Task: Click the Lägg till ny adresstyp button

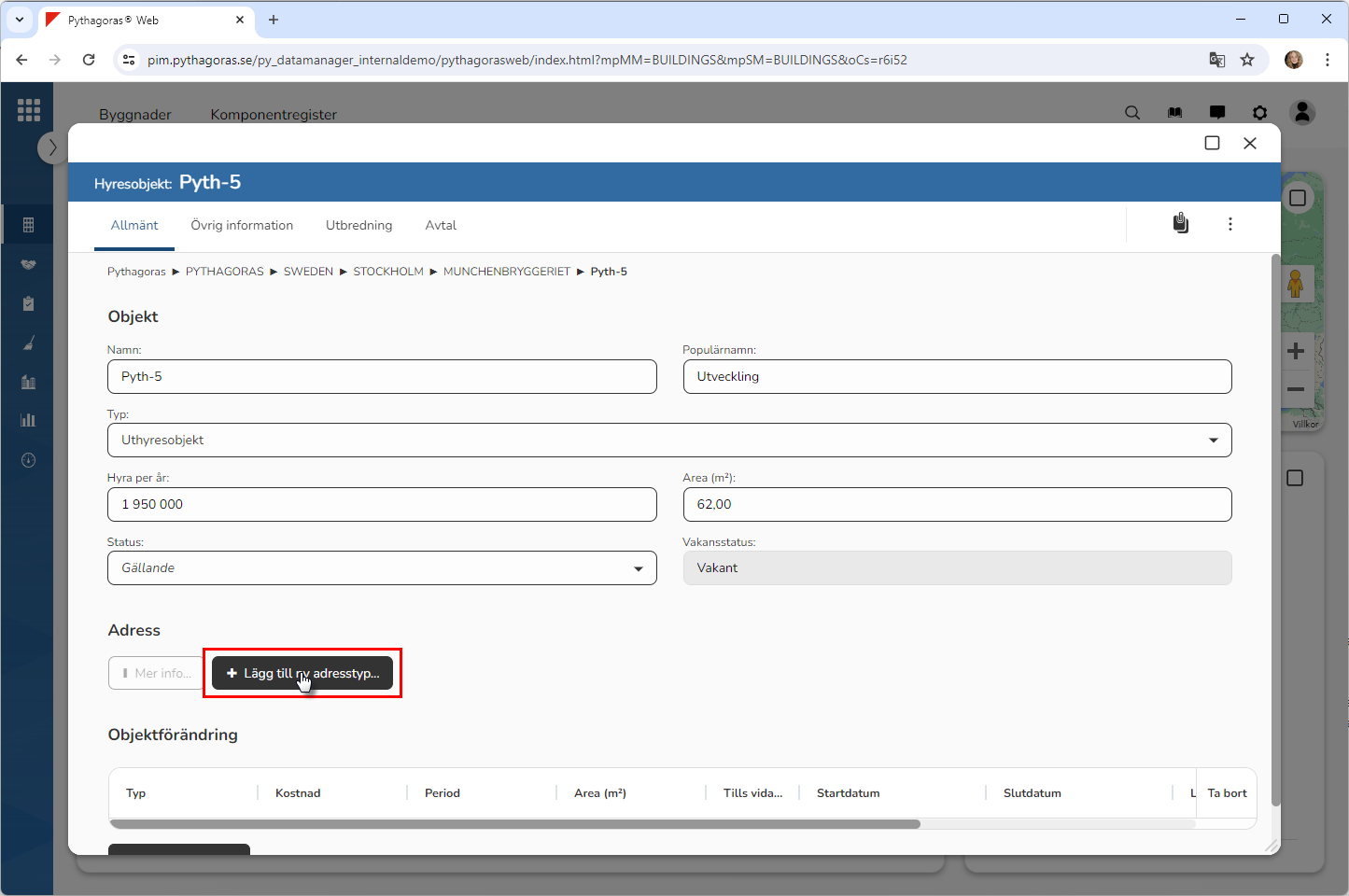Action: point(302,673)
